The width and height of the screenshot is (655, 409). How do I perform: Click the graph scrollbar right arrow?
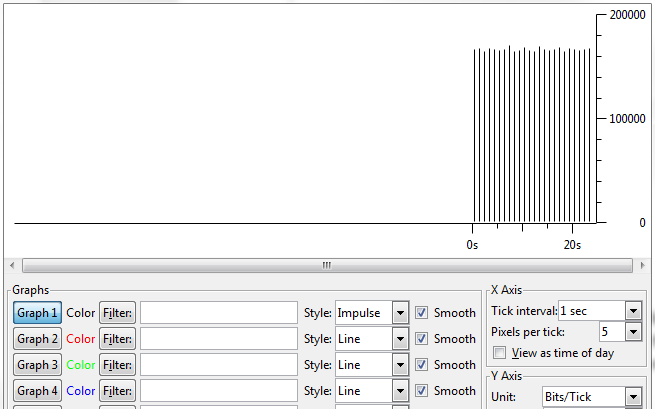coord(642,265)
